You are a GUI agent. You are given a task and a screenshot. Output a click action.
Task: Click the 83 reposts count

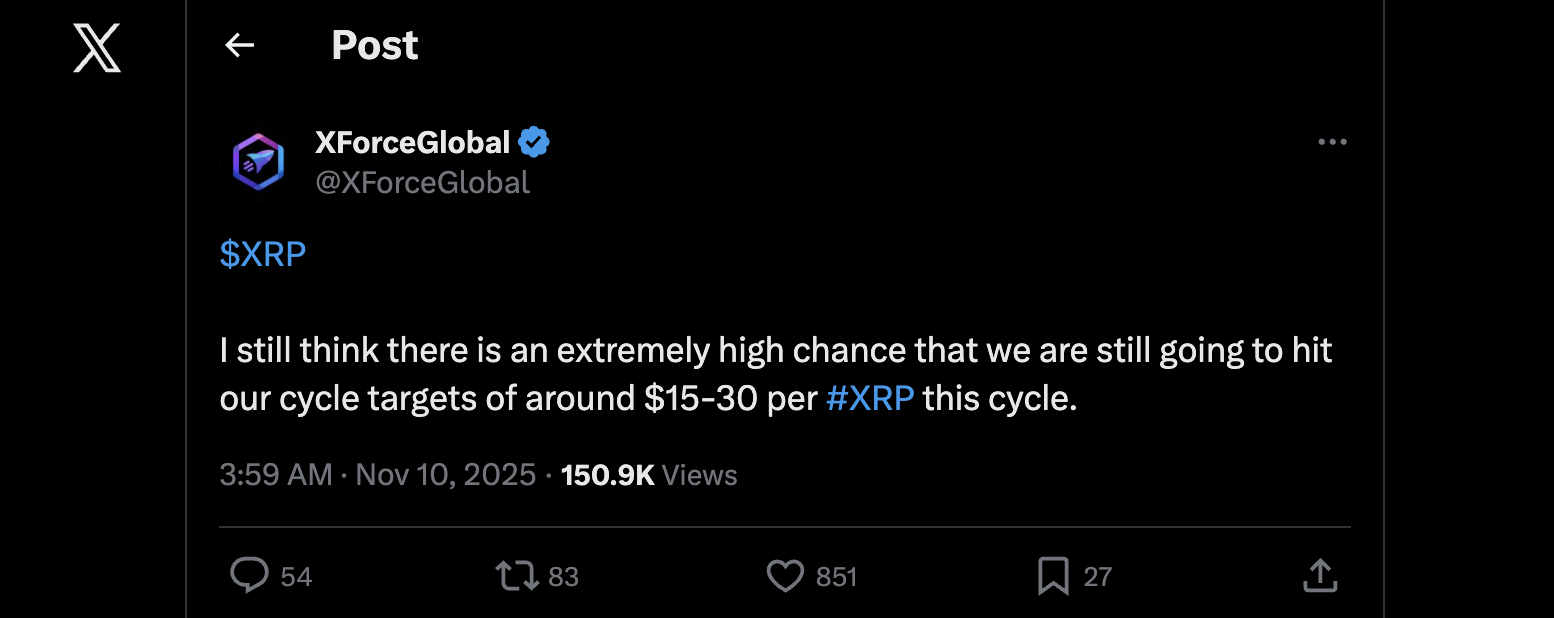[563, 577]
